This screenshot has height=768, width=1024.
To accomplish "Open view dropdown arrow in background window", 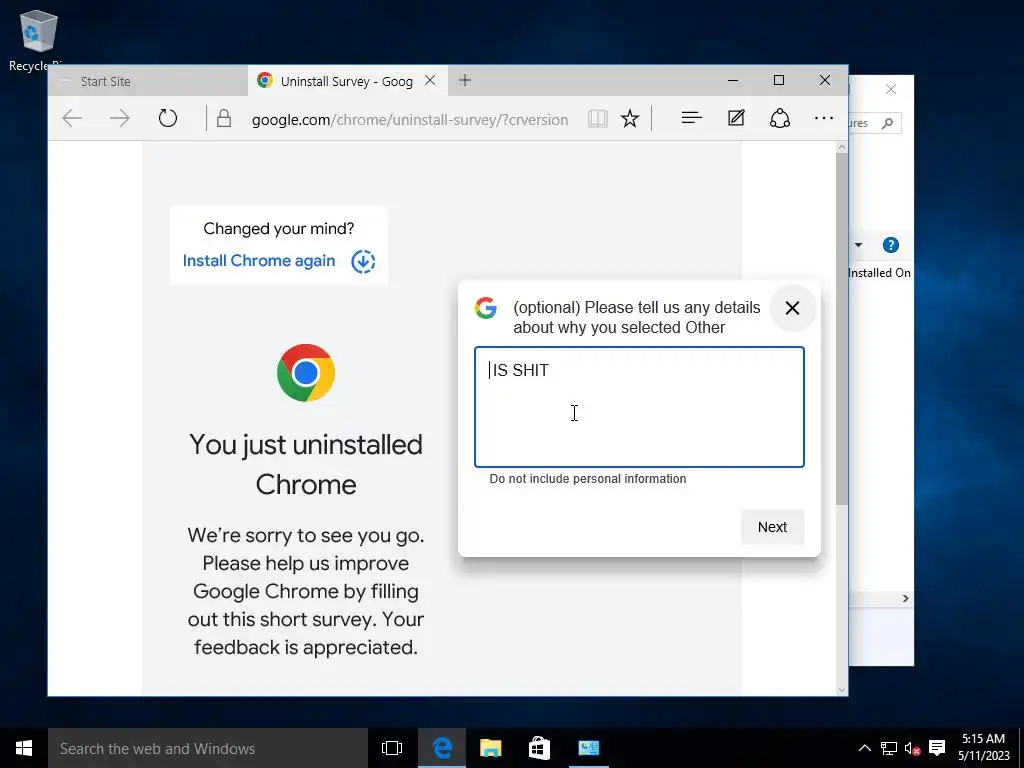I will (858, 245).
